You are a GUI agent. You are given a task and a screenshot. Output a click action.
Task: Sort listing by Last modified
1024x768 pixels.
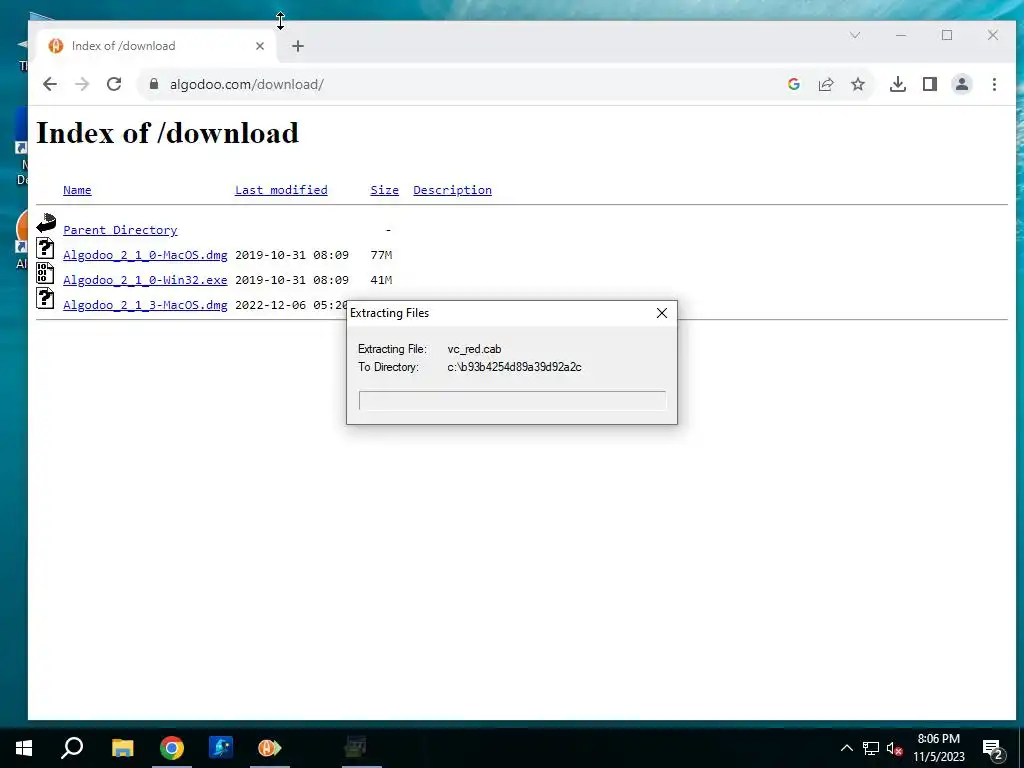(281, 190)
